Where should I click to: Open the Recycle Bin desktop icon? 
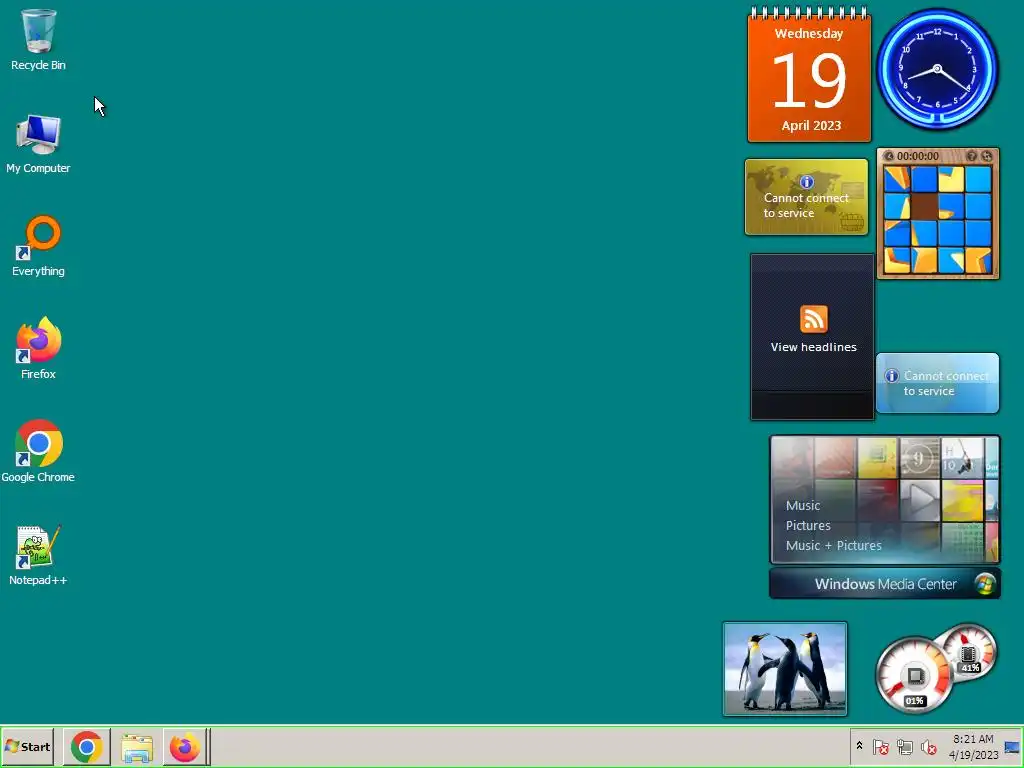pyautogui.click(x=38, y=39)
